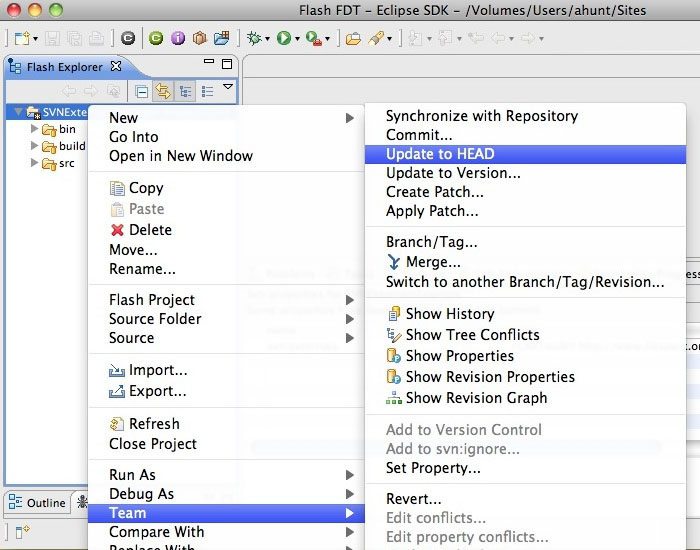Image resolution: width=700 pixels, height=550 pixels.
Task: Open the search icon dropdown arrow
Action: (x=389, y=39)
